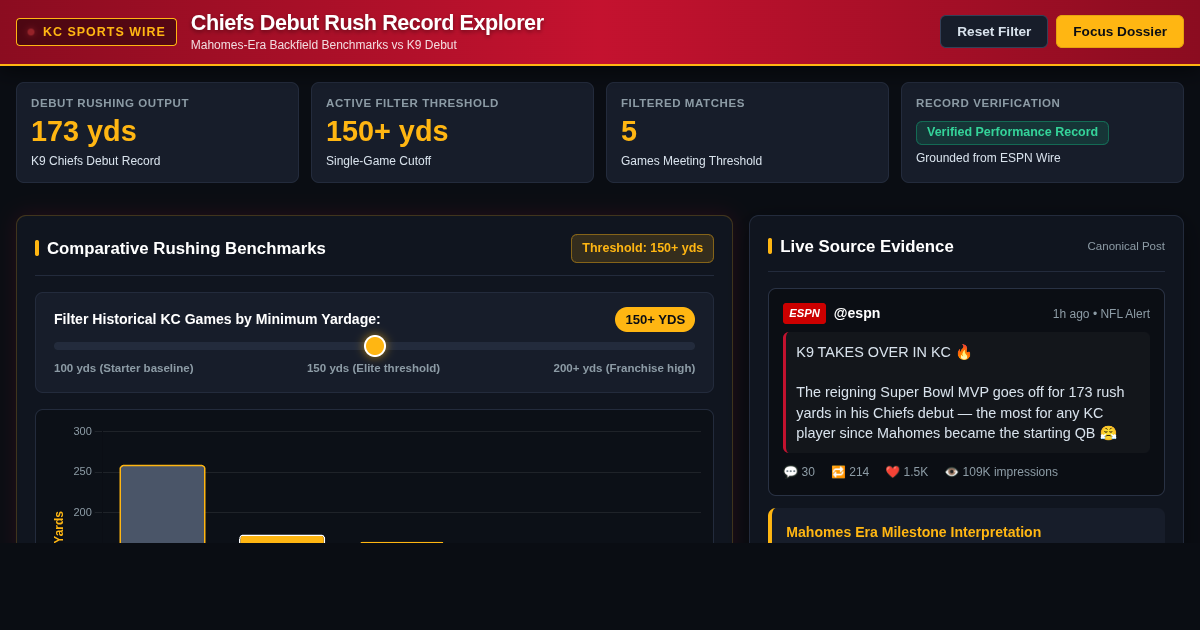
Task: Select the minimum yardage slider handle
Action: 375,346
